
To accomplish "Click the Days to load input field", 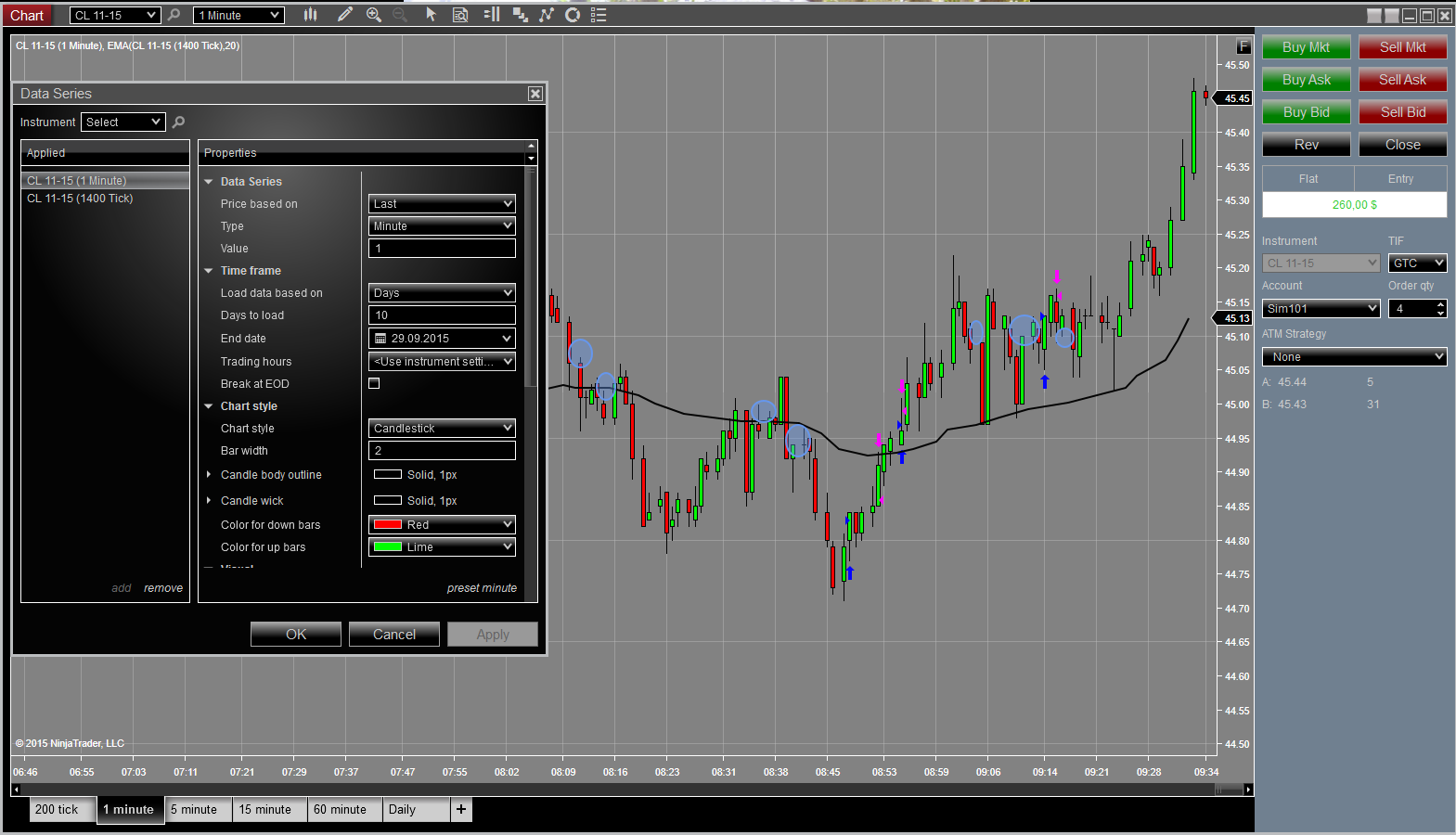I will tap(442, 315).
